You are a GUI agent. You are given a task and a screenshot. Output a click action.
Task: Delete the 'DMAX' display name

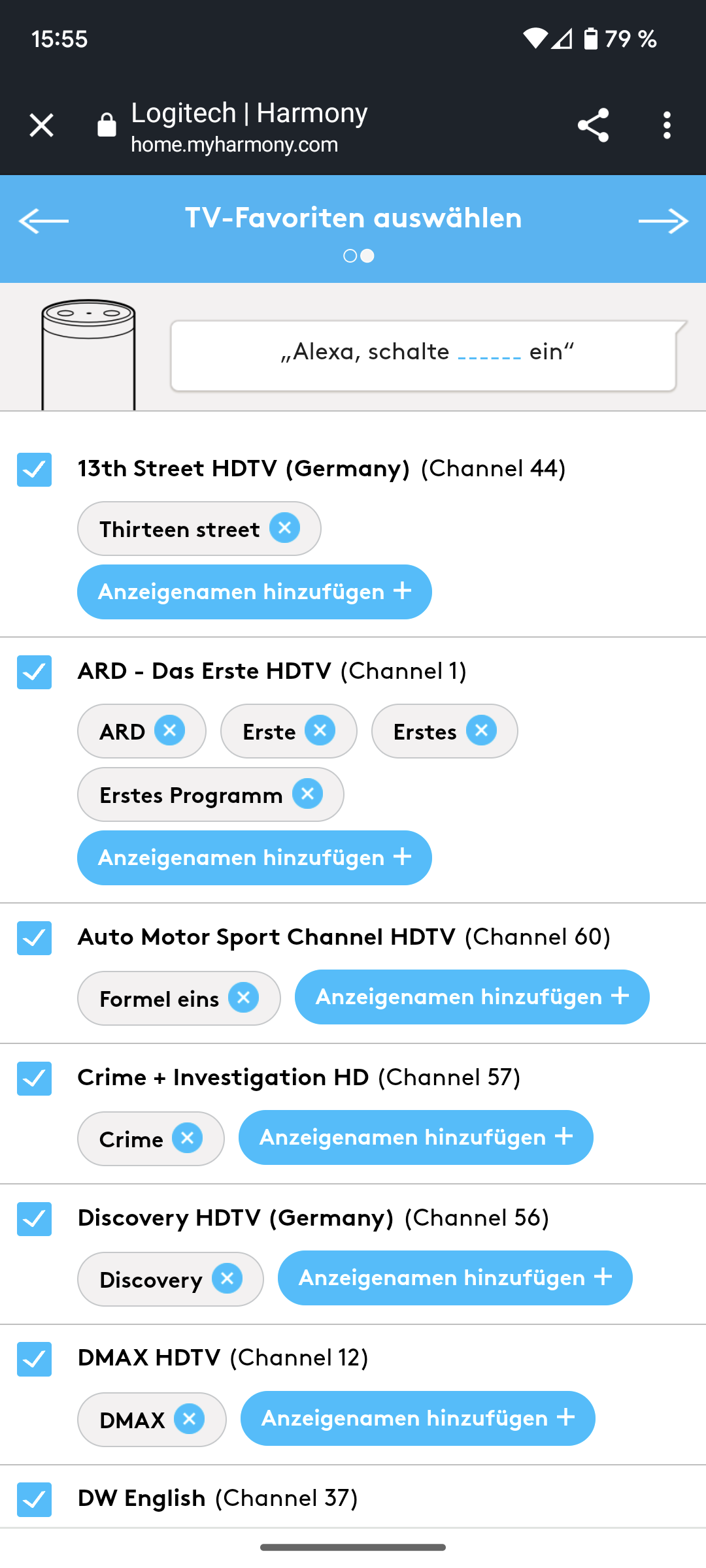click(x=190, y=1419)
